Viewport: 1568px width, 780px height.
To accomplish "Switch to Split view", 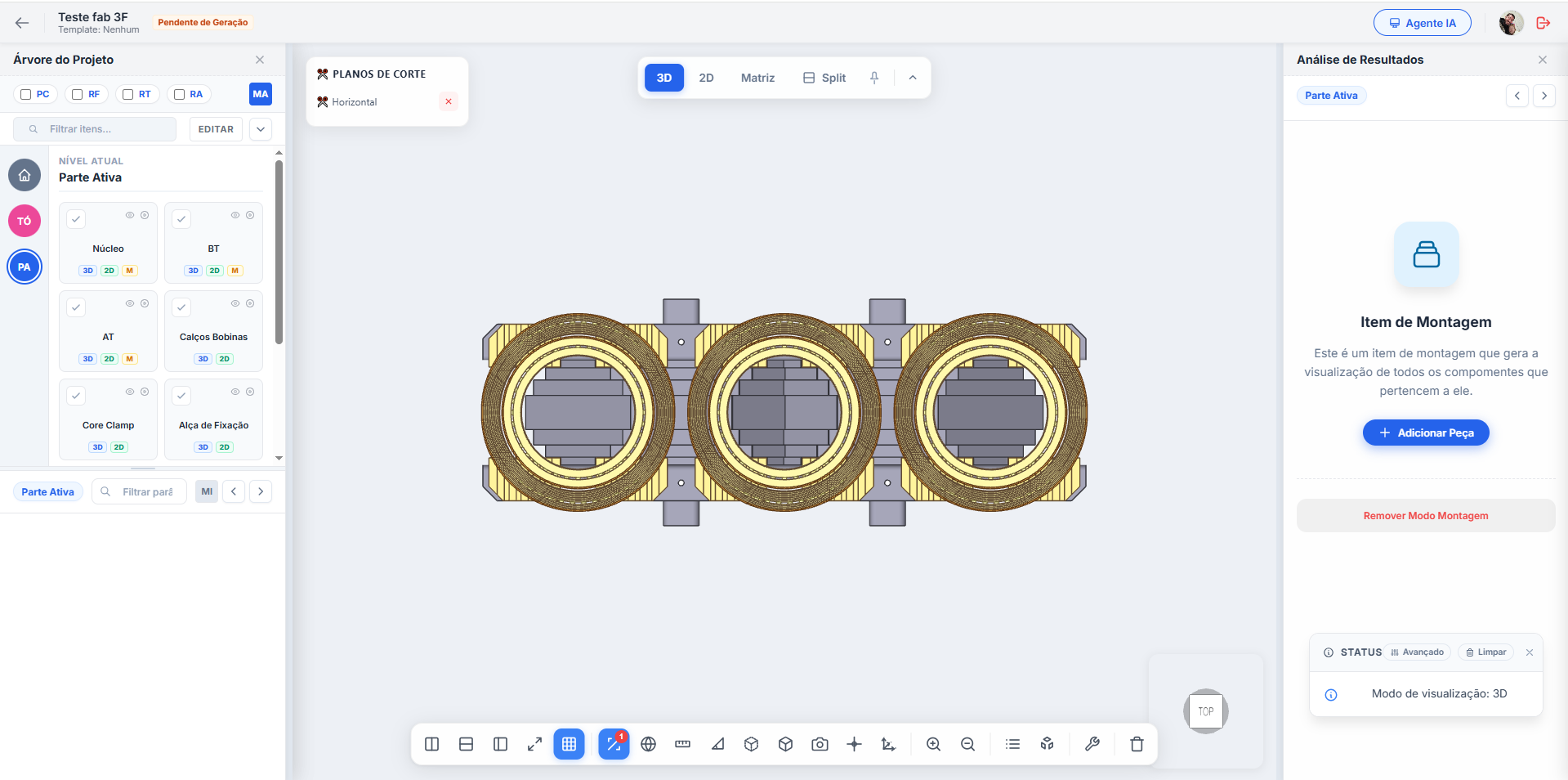I will [x=824, y=78].
